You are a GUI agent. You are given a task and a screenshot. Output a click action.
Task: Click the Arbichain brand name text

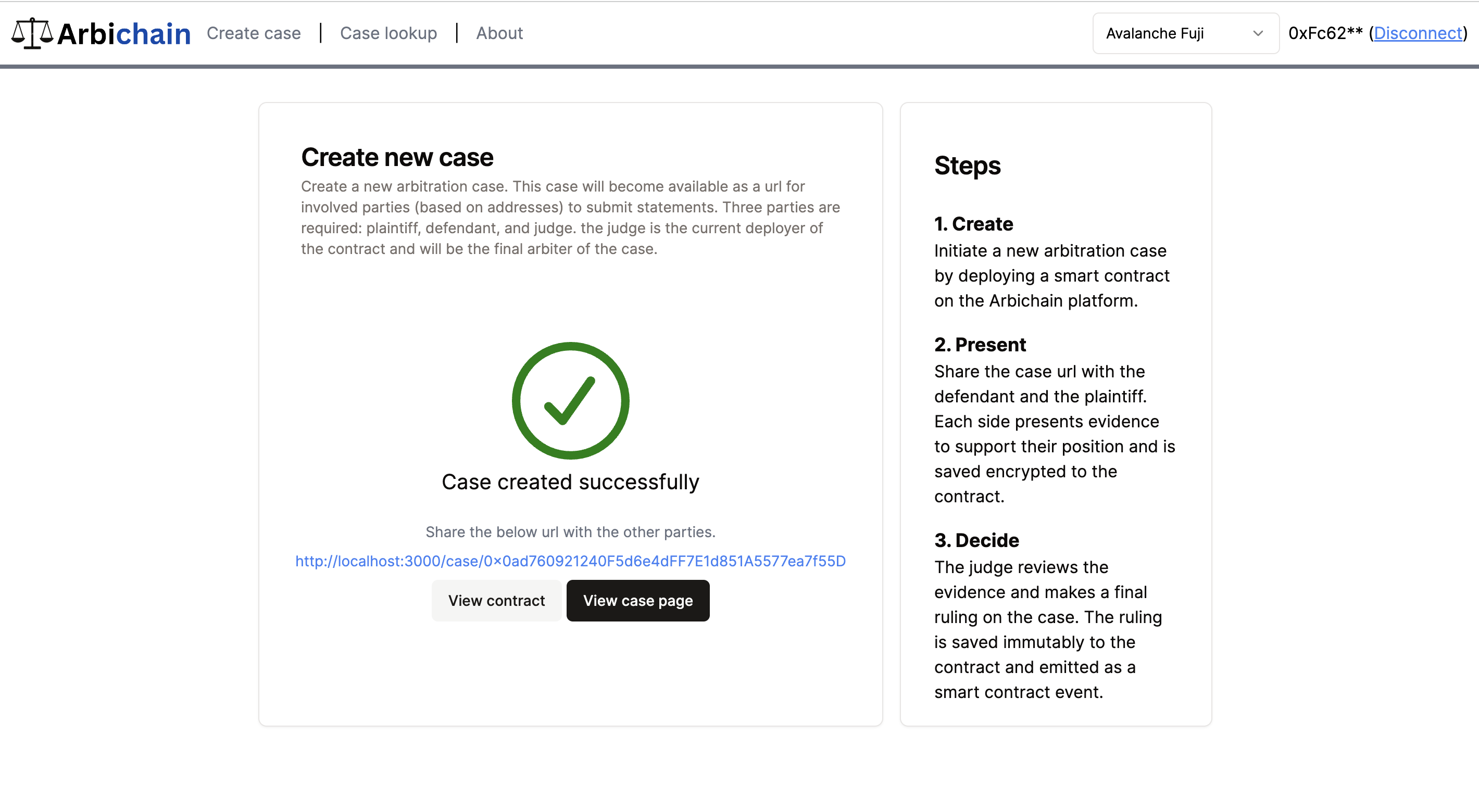124,34
